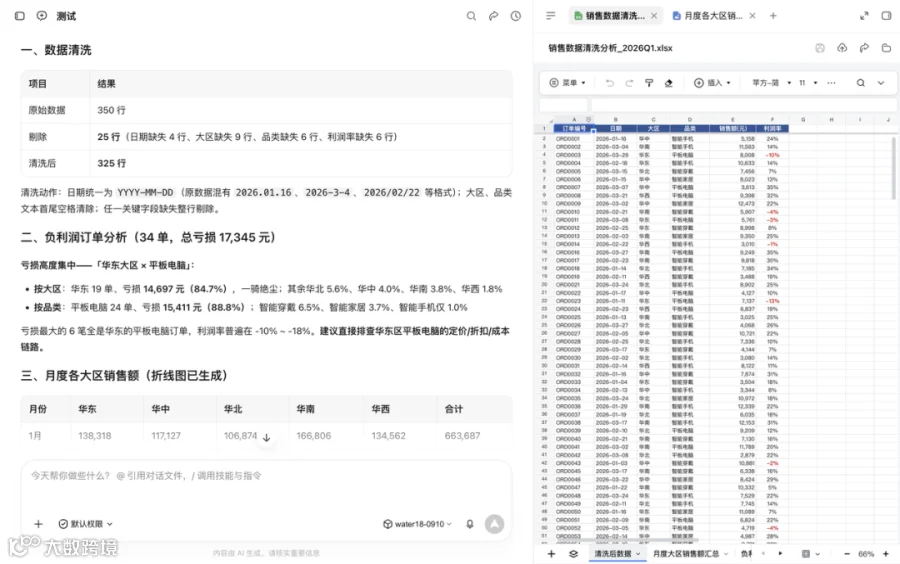900x564 pixels.
Task: Open the font size 11 dropdown
Action: tap(808, 83)
